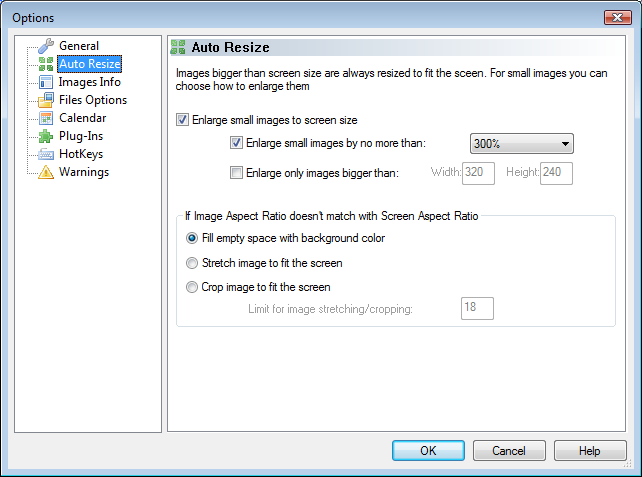Open the Plug-Ins section
This screenshot has width=642, height=477.
[81, 136]
